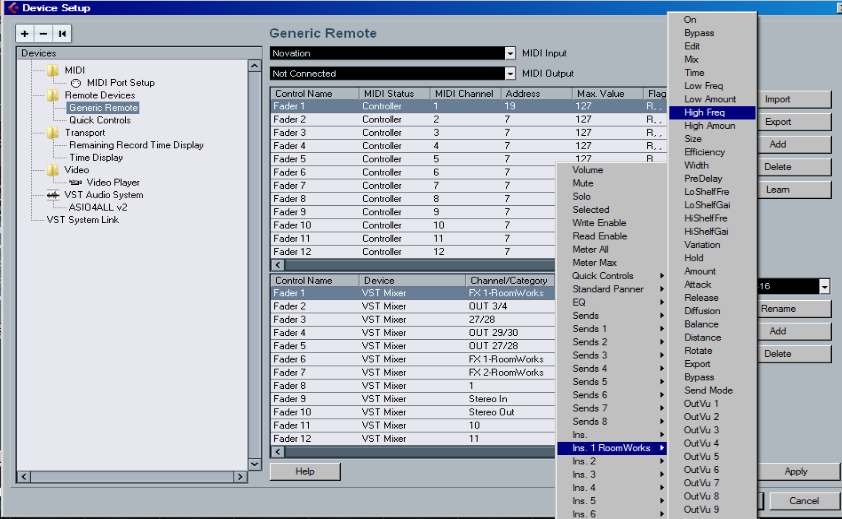
Task: Click the Help button
Action: coord(305,471)
